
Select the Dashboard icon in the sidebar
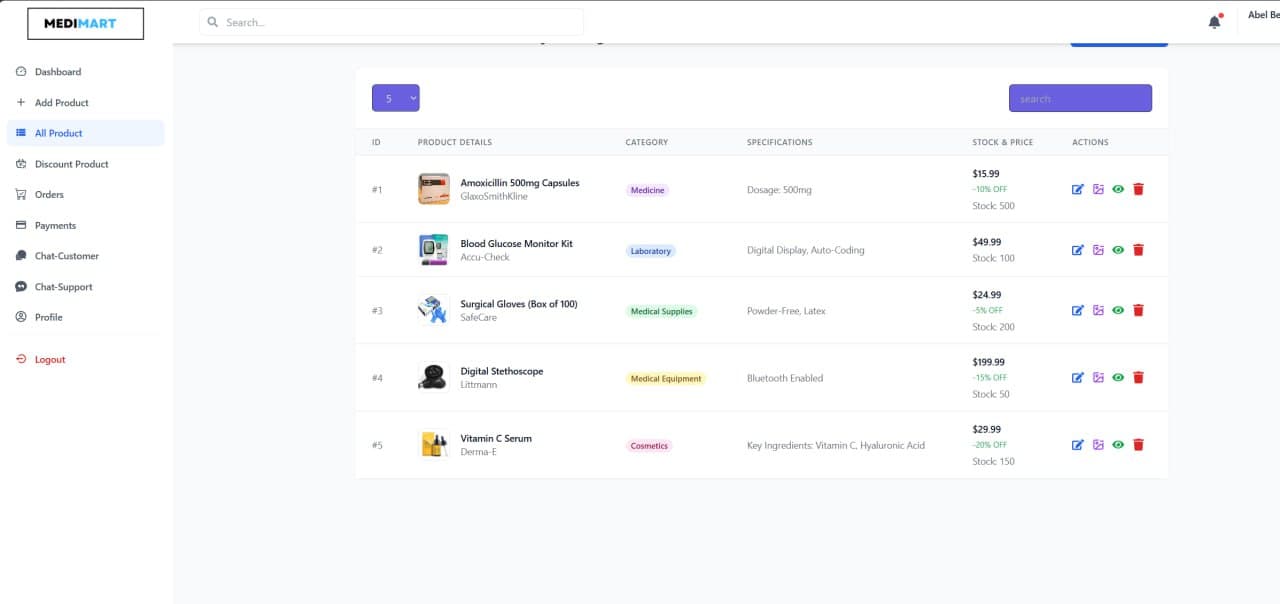[21, 71]
